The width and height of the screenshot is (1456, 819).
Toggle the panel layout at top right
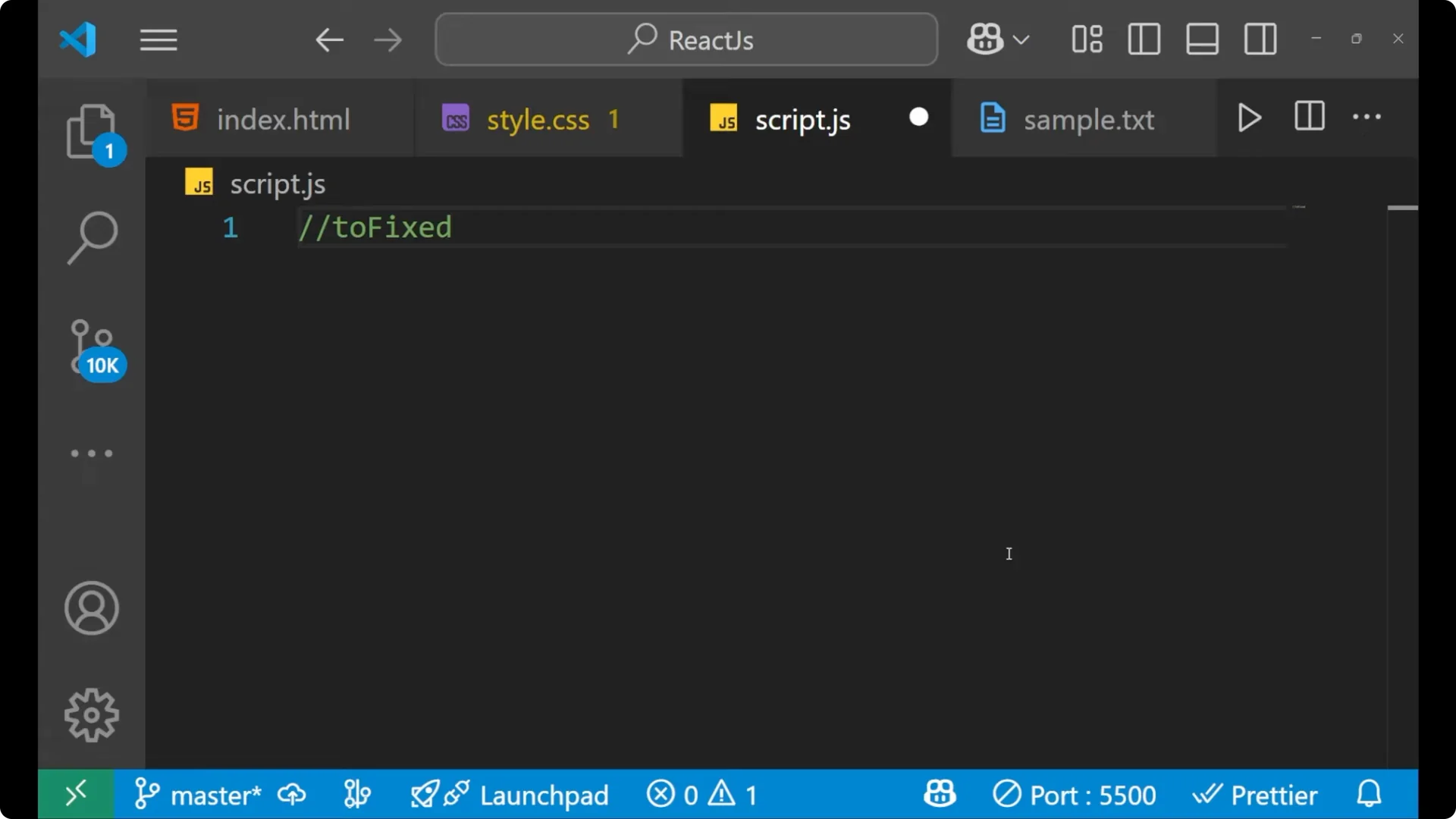point(1202,39)
